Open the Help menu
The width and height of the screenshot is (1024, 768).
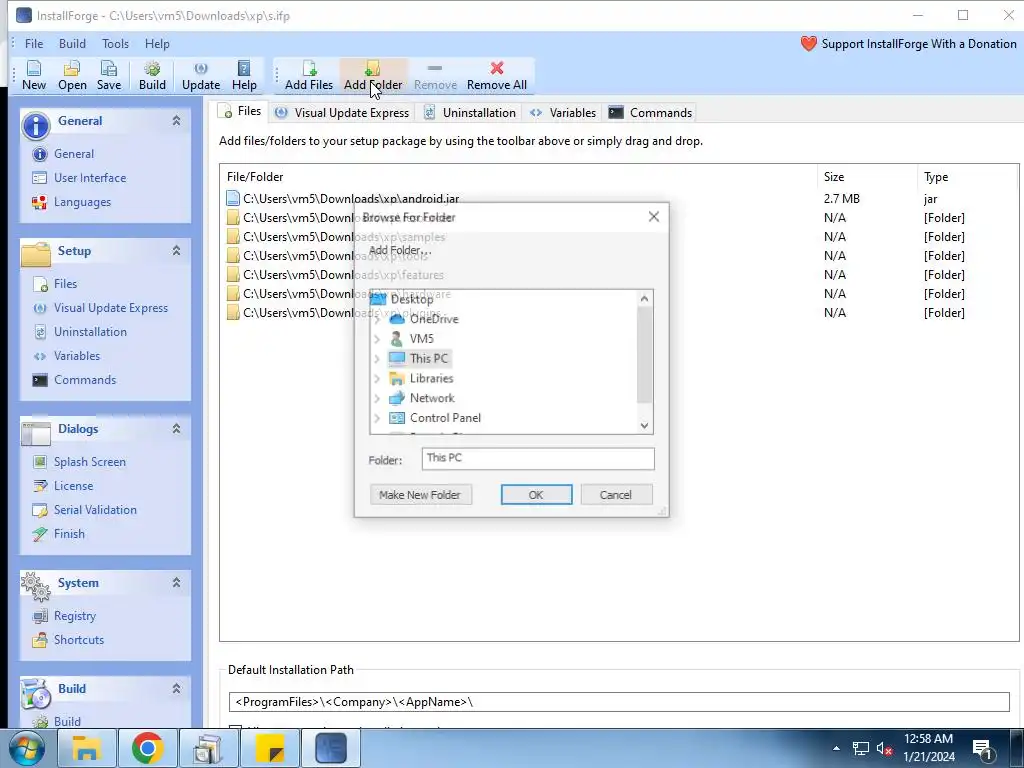tap(157, 44)
